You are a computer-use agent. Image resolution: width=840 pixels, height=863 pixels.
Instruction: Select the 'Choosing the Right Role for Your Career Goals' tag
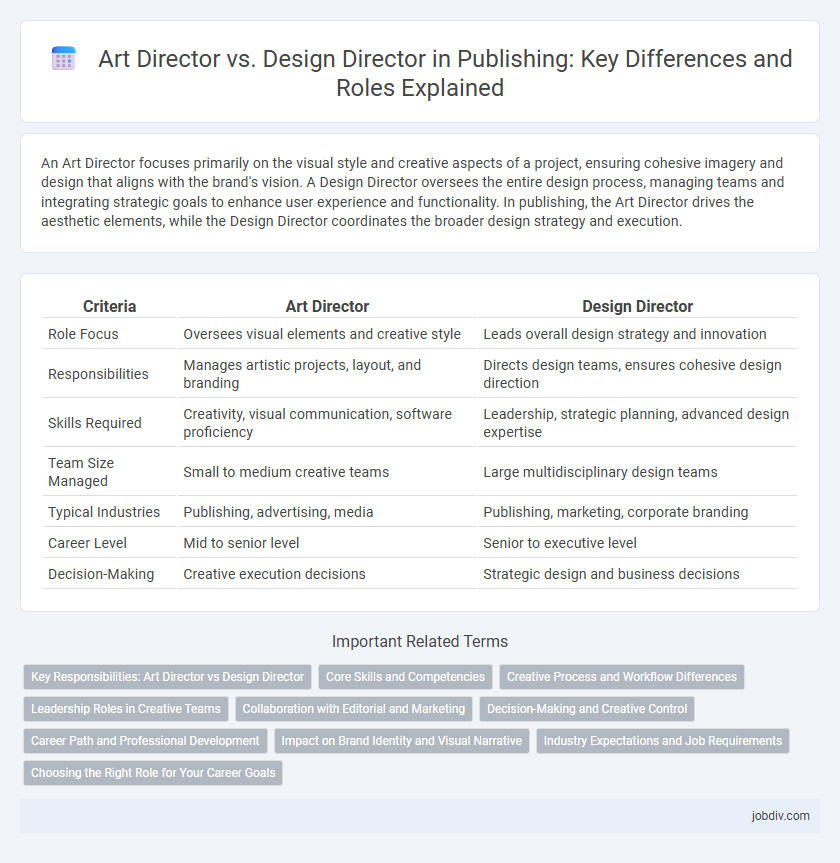(x=153, y=773)
